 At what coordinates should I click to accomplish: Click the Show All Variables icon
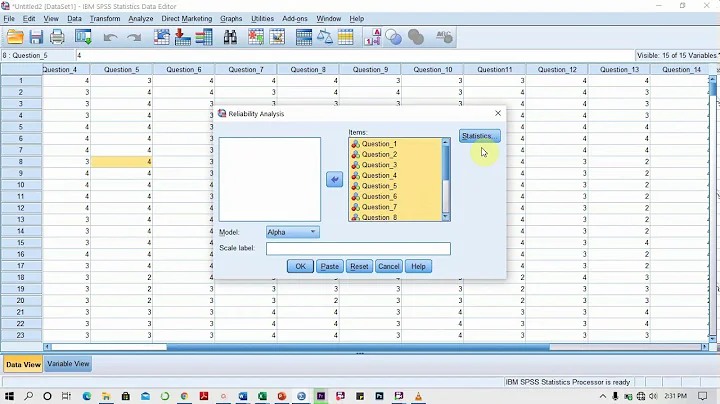[x=416, y=37]
